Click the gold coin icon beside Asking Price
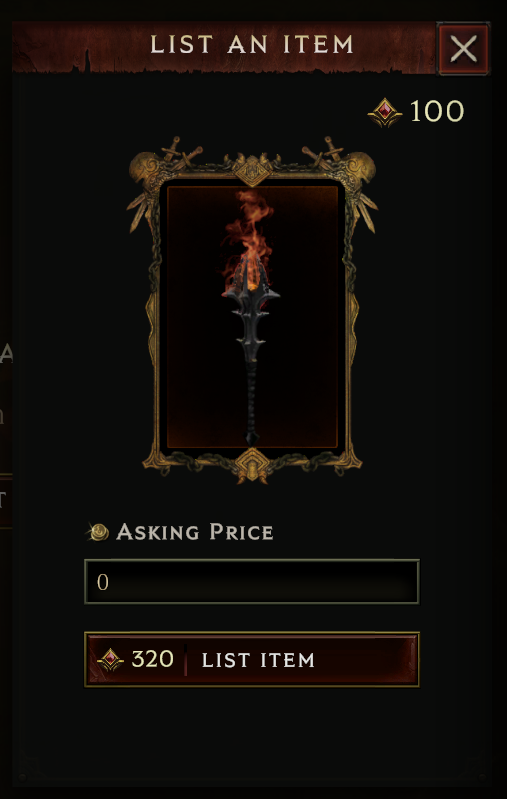This screenshot has height=799, width=507. coord(98,532)
